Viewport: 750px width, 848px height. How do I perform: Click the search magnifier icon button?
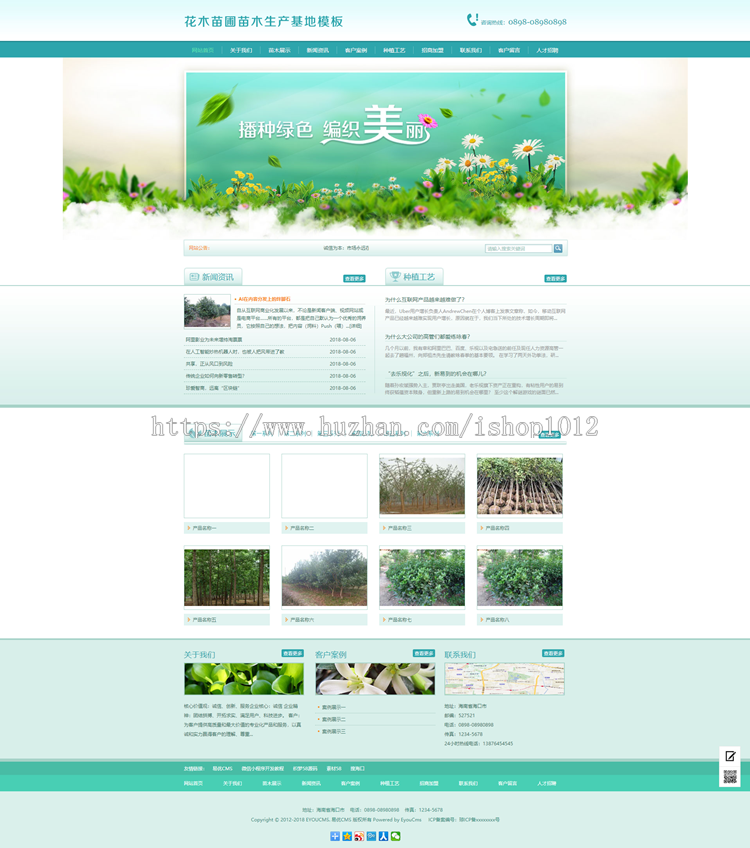[x=557, y=248]
